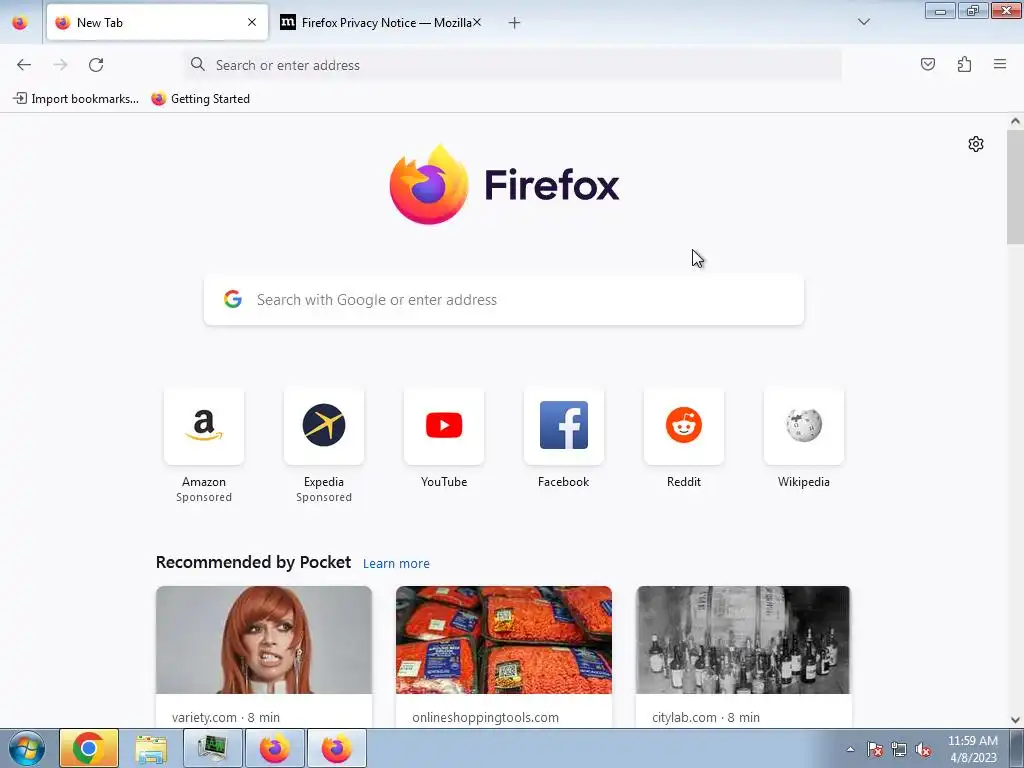Viewport: 1024px width, 768px height.
Task: Close the Firefox Privacy Notice tab
Action: click(477, 22)
